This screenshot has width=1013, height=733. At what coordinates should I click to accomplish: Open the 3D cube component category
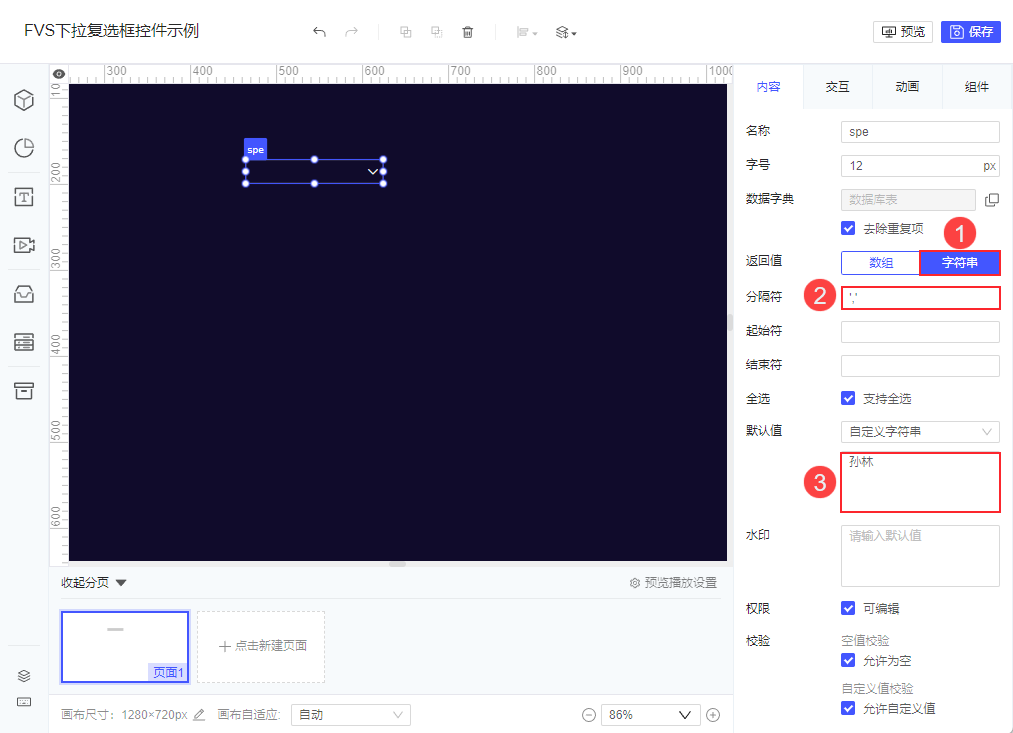click(24, 100)
